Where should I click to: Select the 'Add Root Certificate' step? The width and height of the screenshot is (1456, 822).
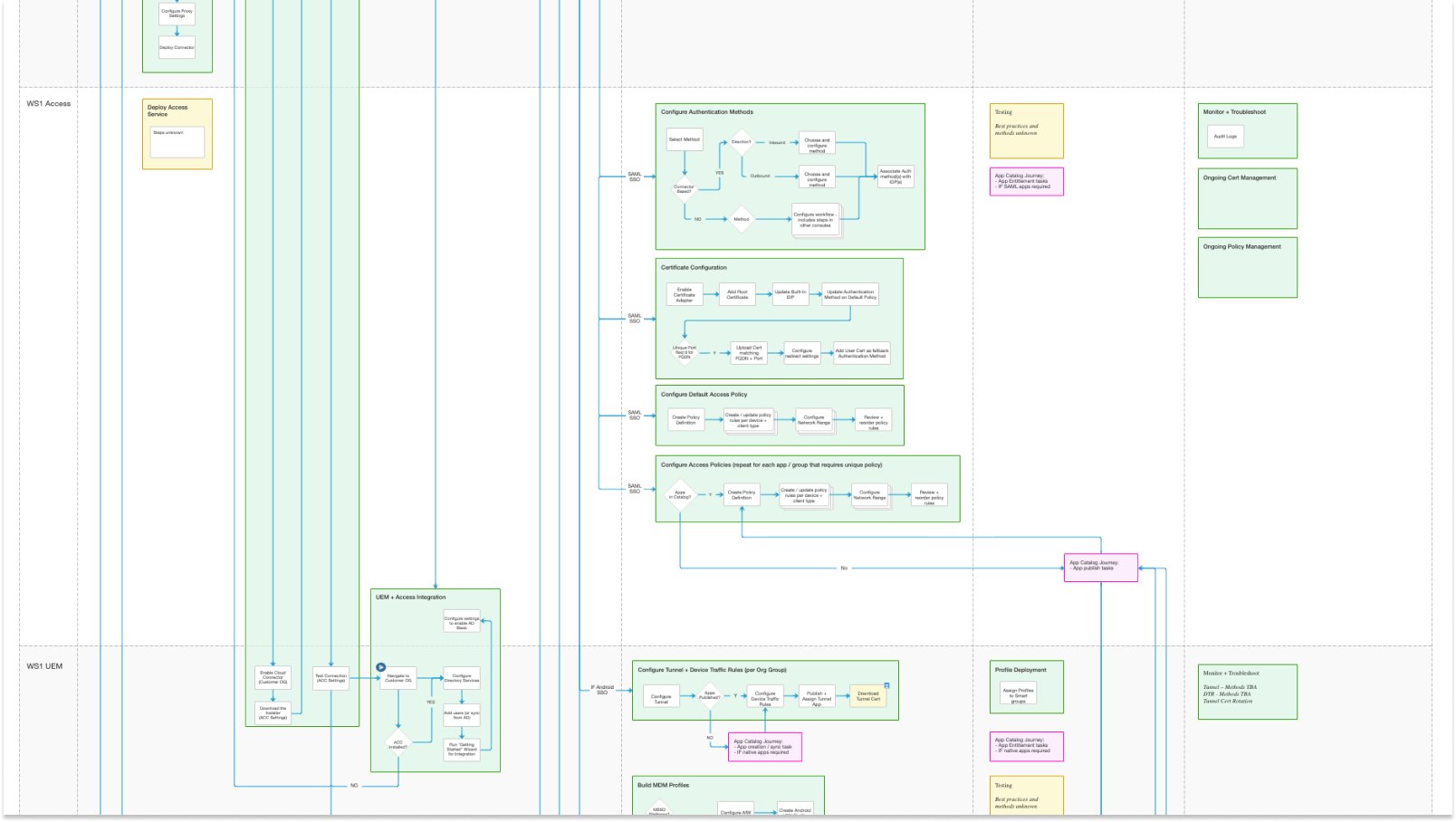point(737,294)
